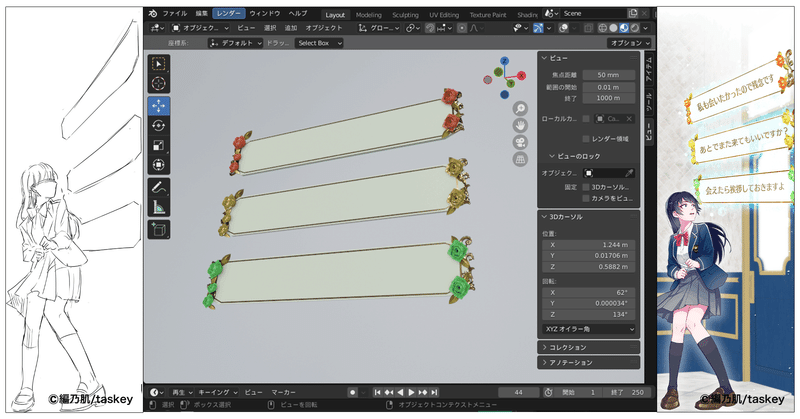800x419 pixels.
Task: Click the red X axis gizmo circle
Action: (521, 76)
